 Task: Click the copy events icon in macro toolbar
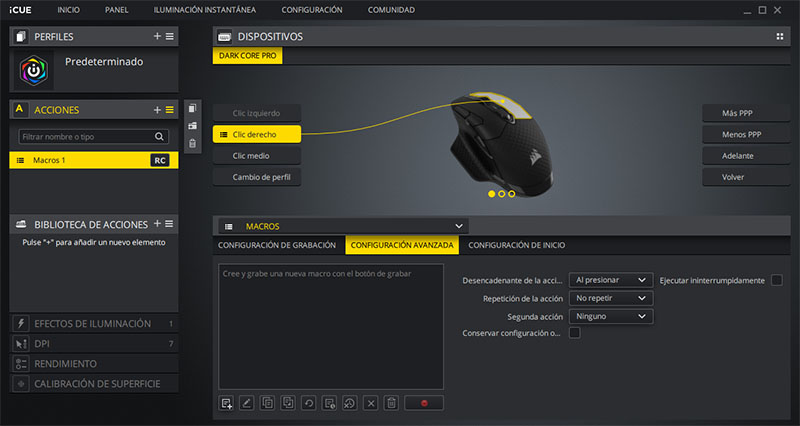tap(267, 403)
